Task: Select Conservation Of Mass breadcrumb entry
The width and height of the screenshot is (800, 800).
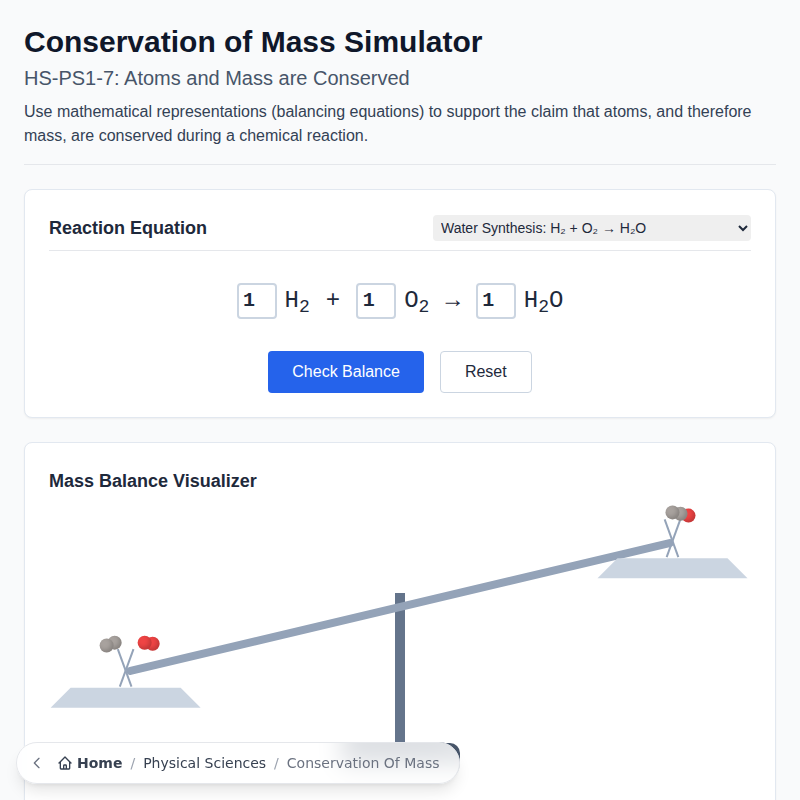Action: click(363, 762)
